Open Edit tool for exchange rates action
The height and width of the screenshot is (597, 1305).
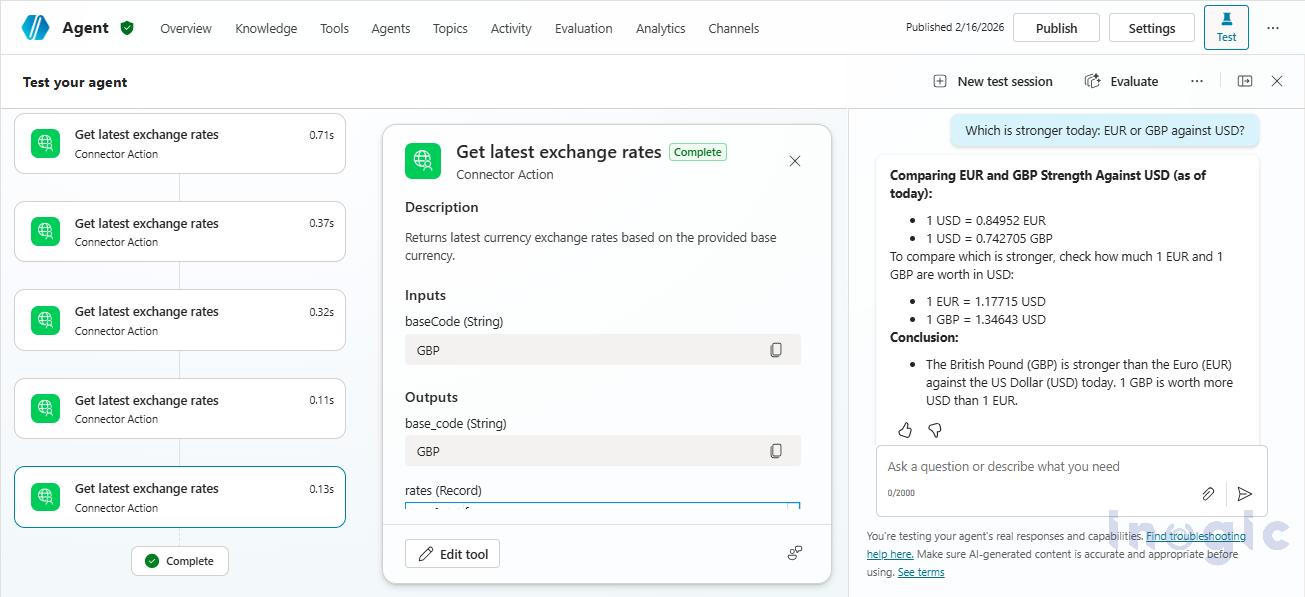tap(452, 553)
